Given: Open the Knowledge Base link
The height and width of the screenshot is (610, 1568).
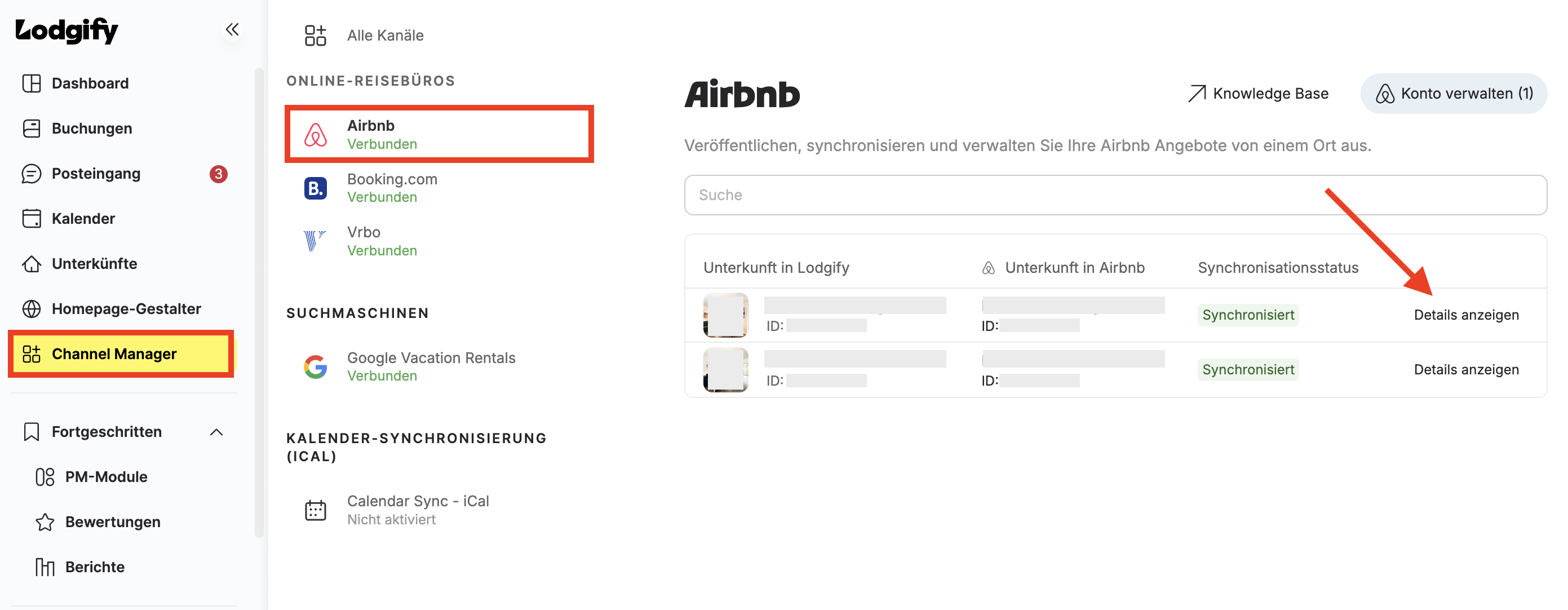Looking at the screenshot, I should pyautogui.click(x=1257, y=93).
